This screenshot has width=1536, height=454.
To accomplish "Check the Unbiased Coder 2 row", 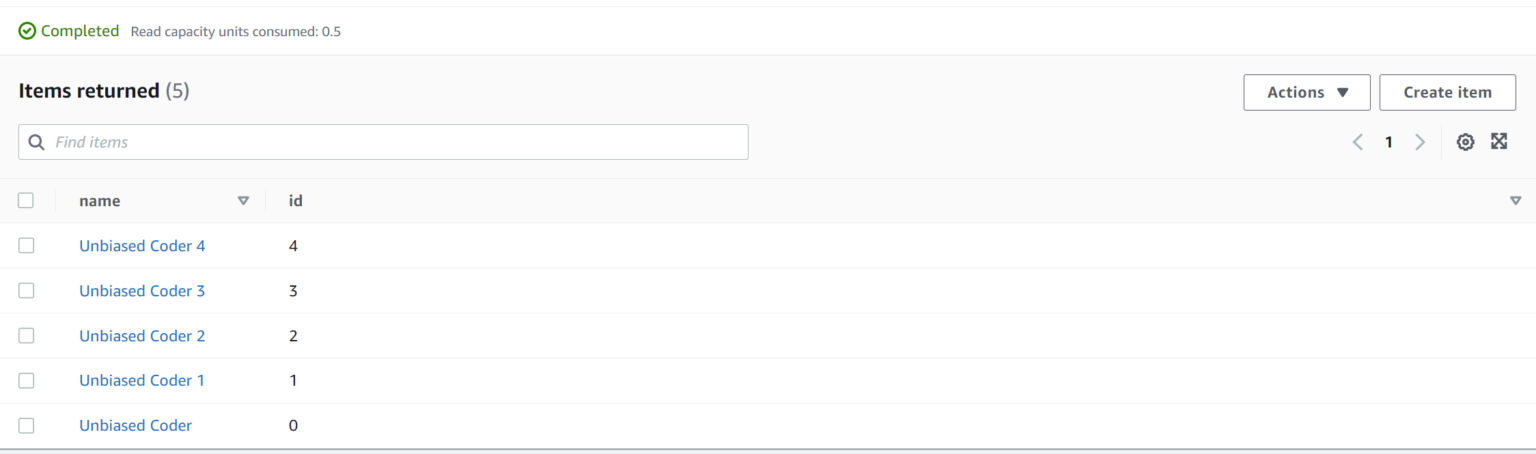I will [26, 335].
